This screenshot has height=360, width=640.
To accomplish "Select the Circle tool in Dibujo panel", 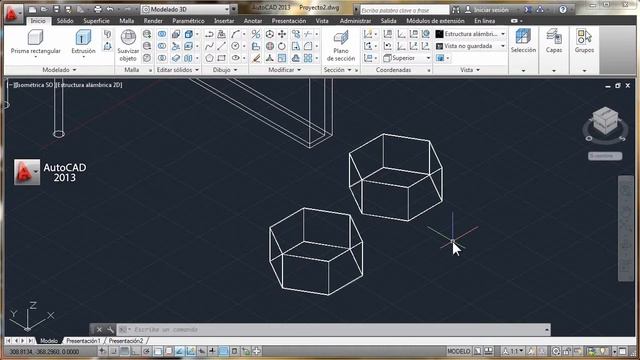I will [x=235, y=46].
